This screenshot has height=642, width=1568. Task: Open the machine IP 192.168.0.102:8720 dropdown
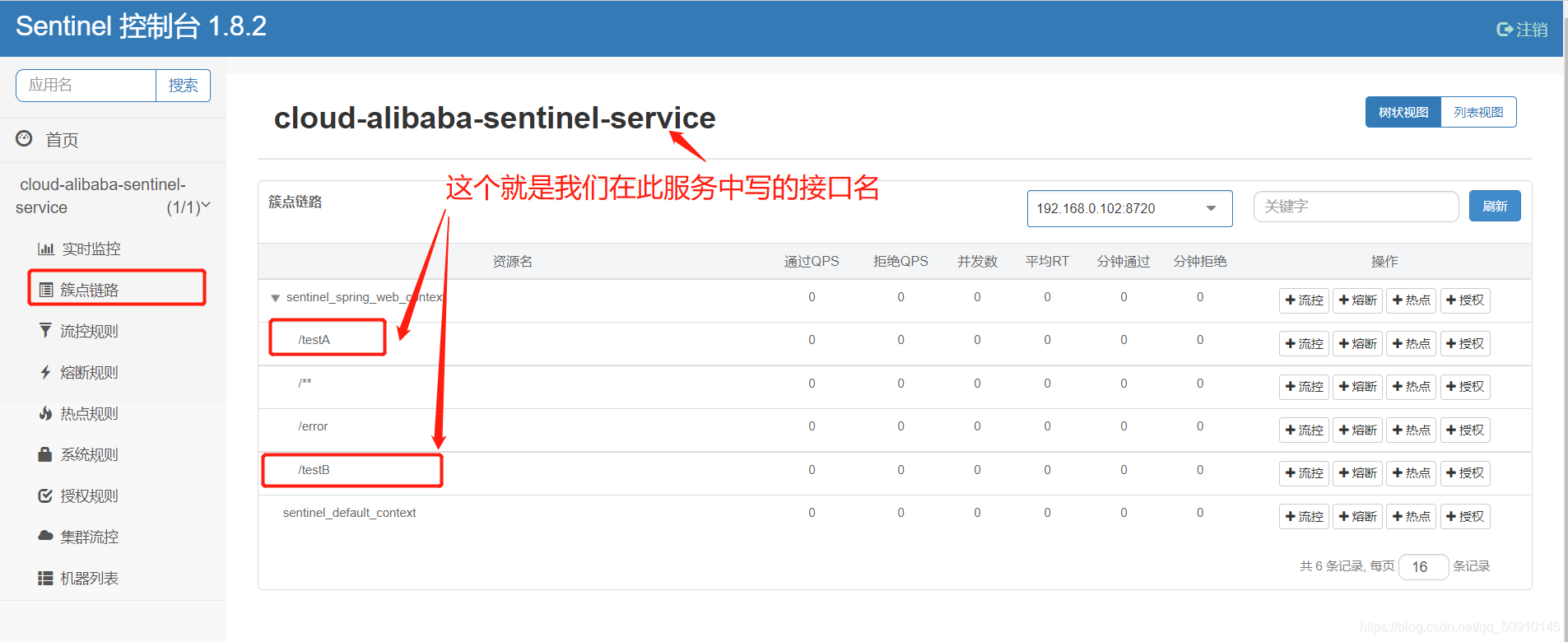(x=1129, y=208)
